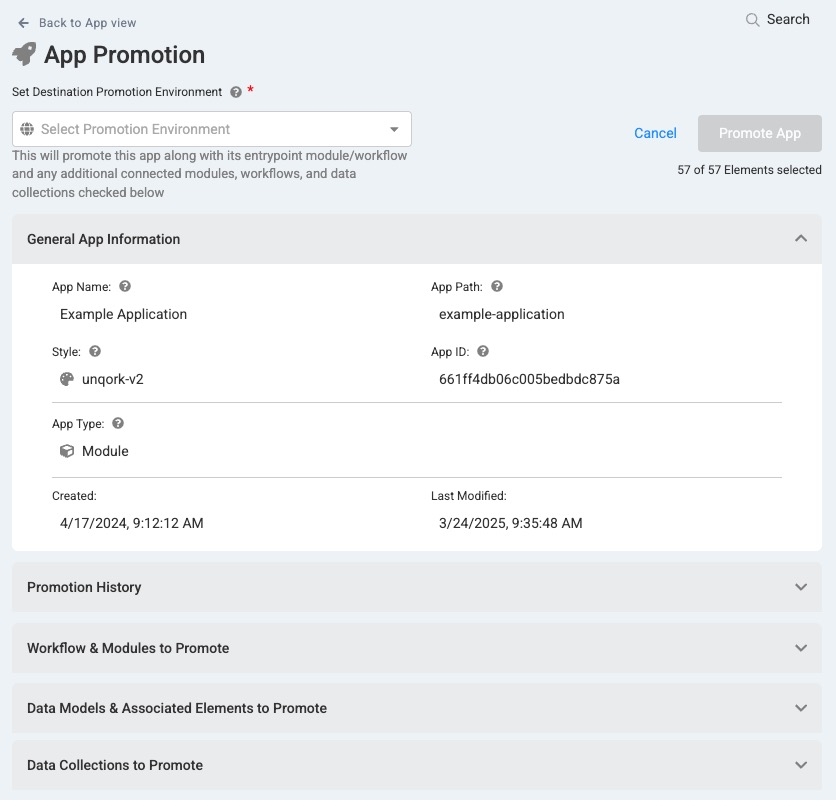Click the 57 of 57 Elements selected text
The height and width of the screenshot is (806, 836).
pos(749,170)
